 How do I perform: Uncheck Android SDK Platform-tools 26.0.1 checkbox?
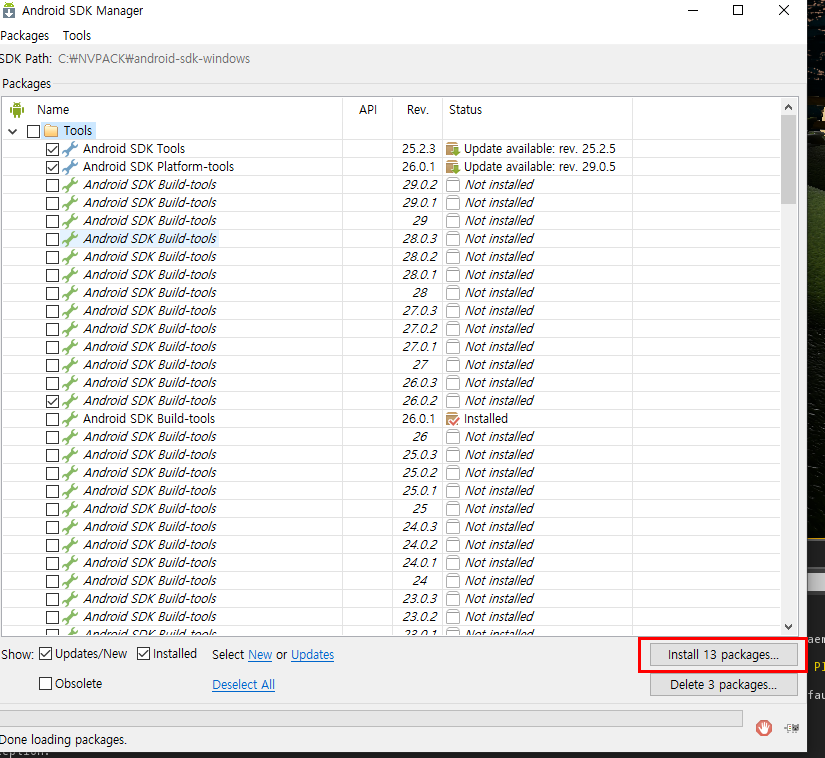click(x=52, y=167)
